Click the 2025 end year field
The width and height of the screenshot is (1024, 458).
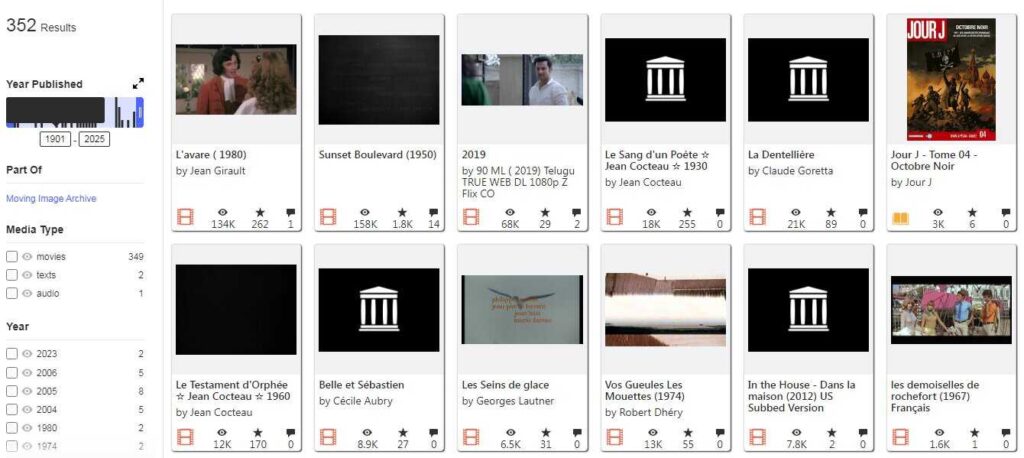[94, 139]
